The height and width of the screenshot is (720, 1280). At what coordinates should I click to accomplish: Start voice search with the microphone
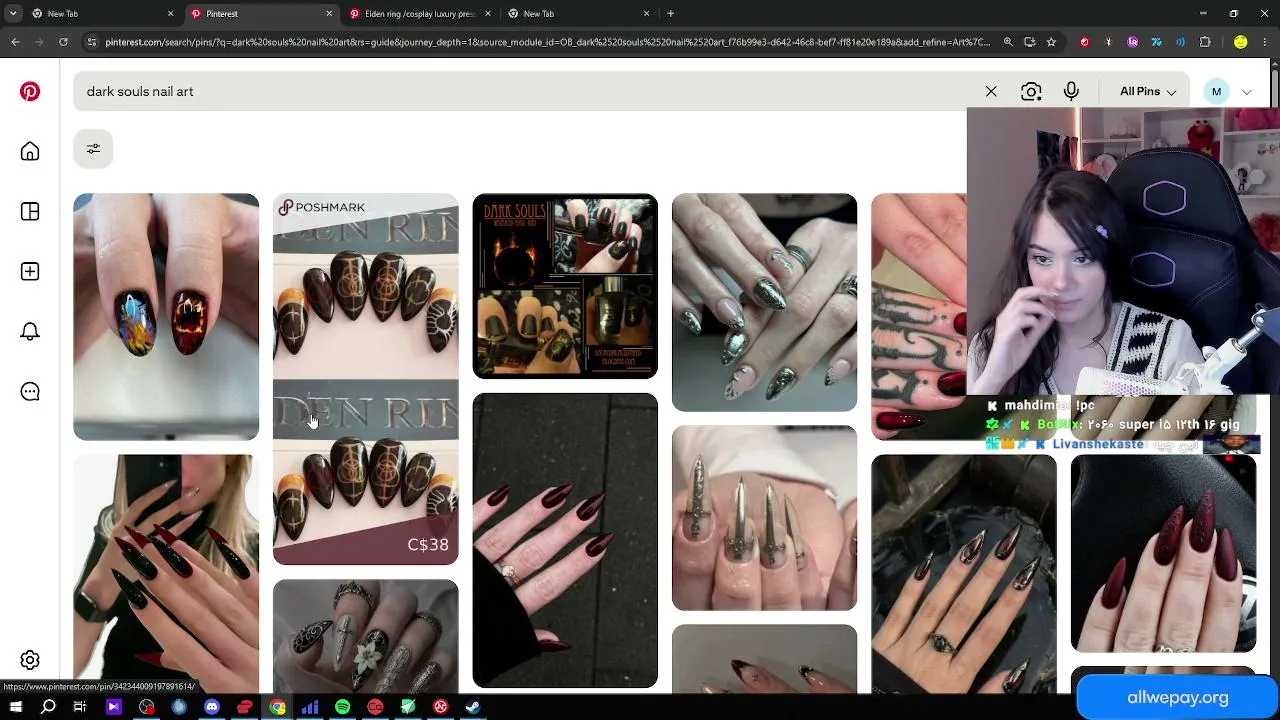1071,91
